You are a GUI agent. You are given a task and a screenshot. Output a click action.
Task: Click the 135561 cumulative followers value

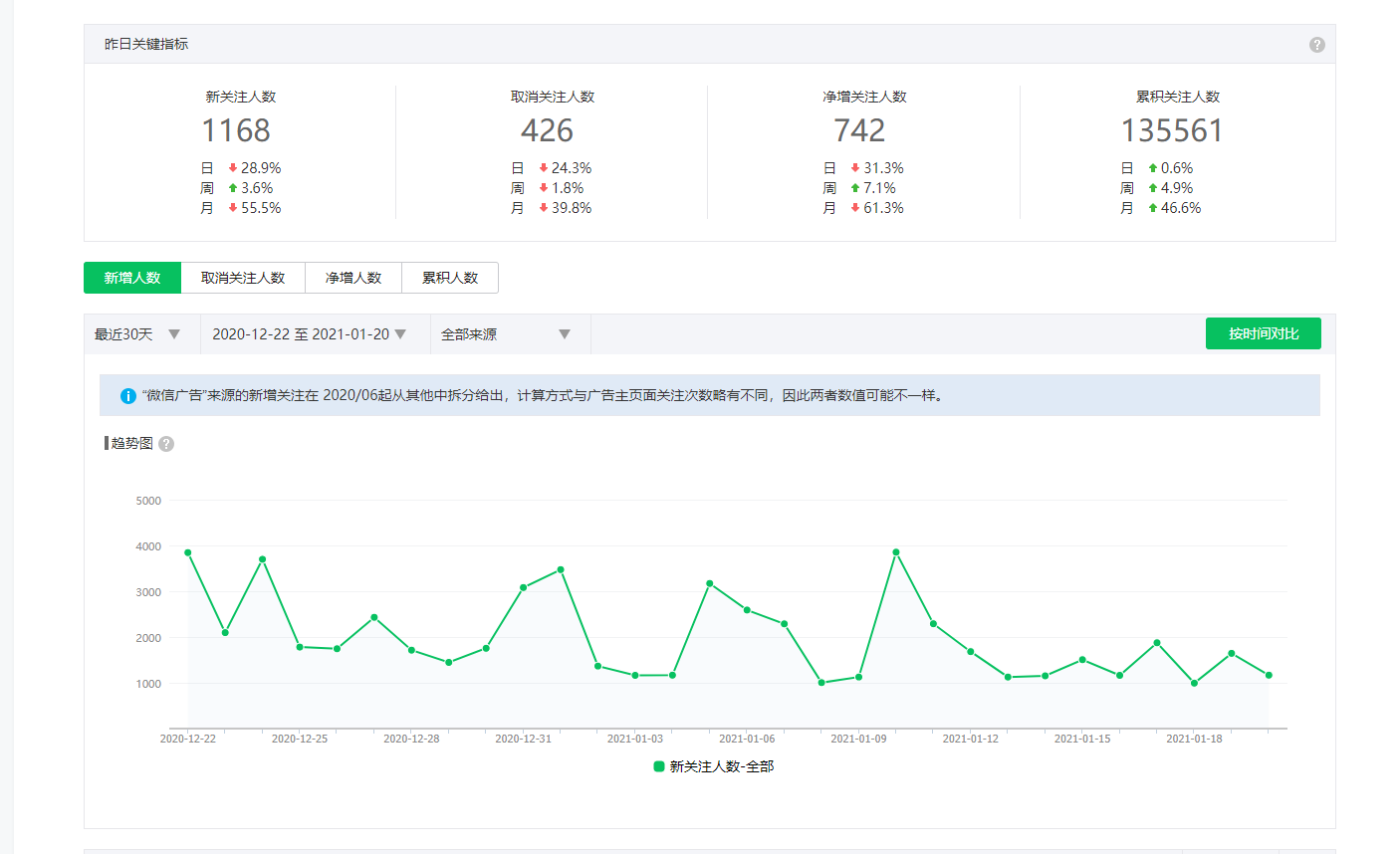tap(1172, 130)
